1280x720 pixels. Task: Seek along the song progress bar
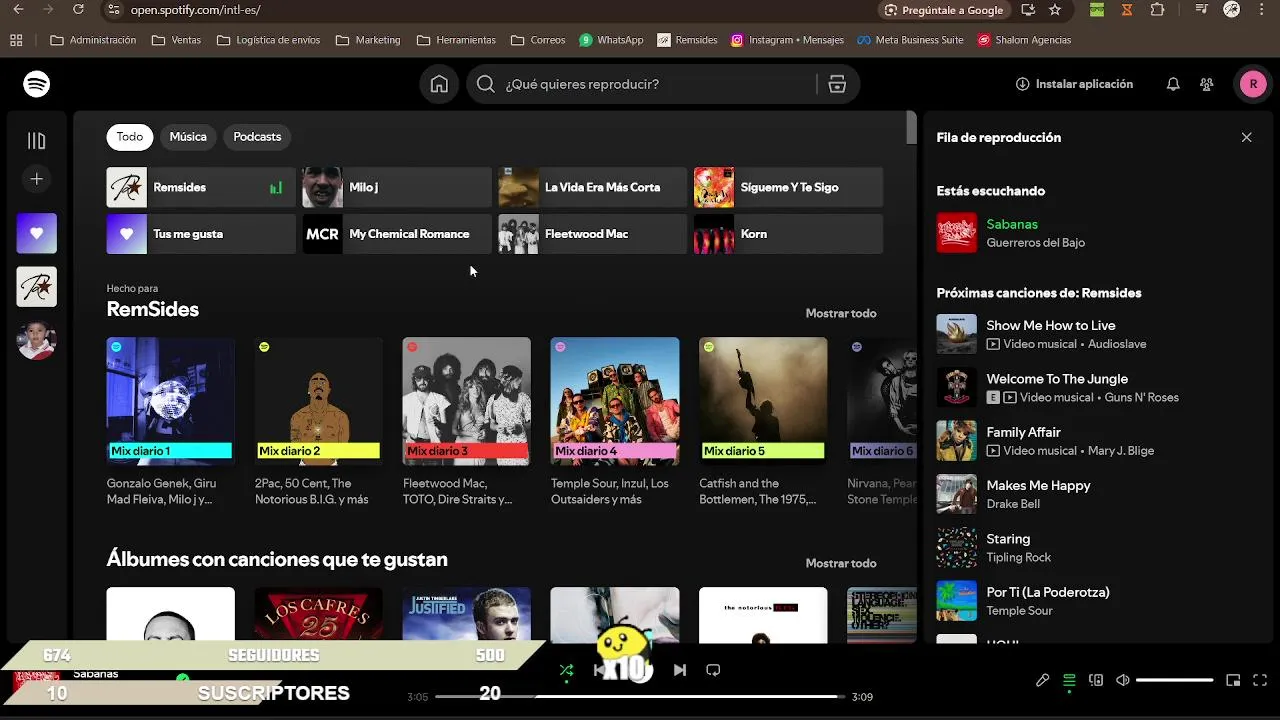640,696
